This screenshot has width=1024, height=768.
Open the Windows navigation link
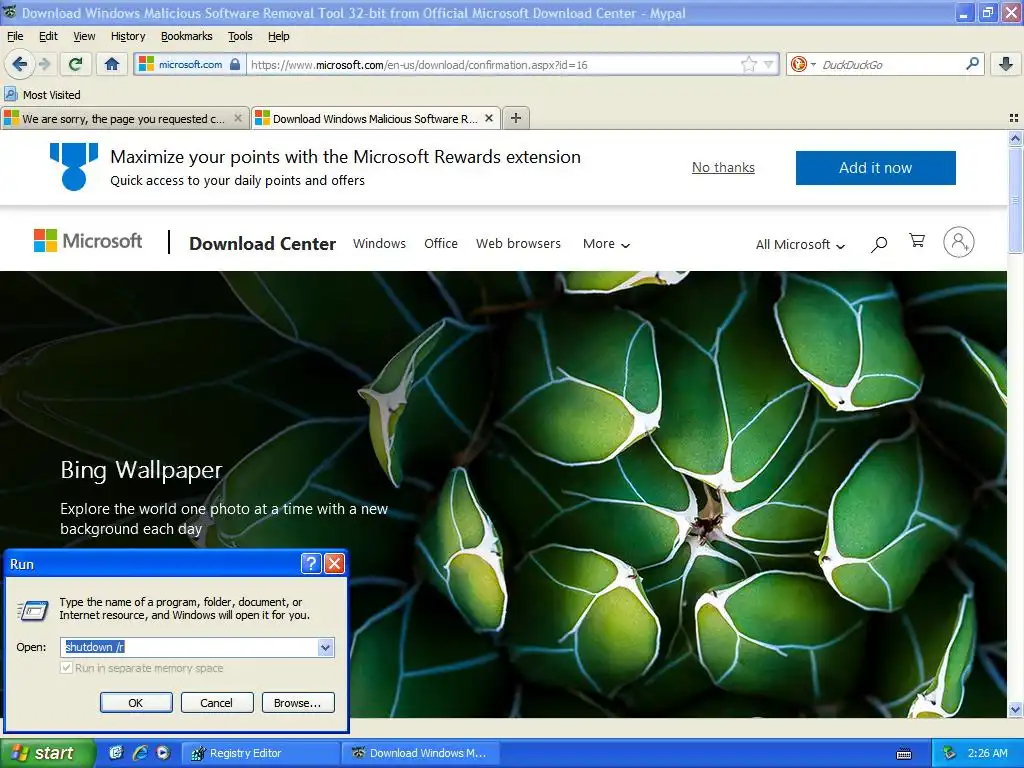379,243
